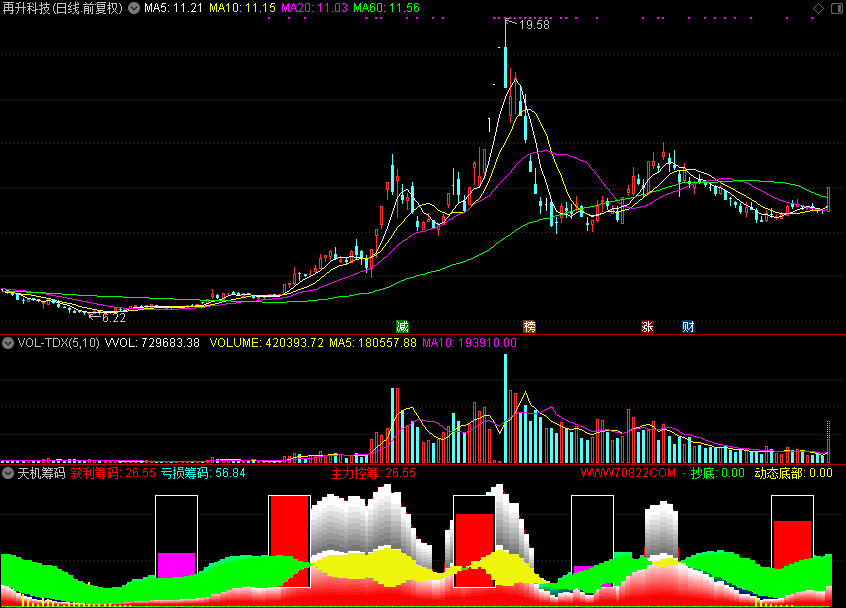Click the last red candlestick on the right
Image resolution: width=846 pixels, height=608 pixels.
coord(829,200)
